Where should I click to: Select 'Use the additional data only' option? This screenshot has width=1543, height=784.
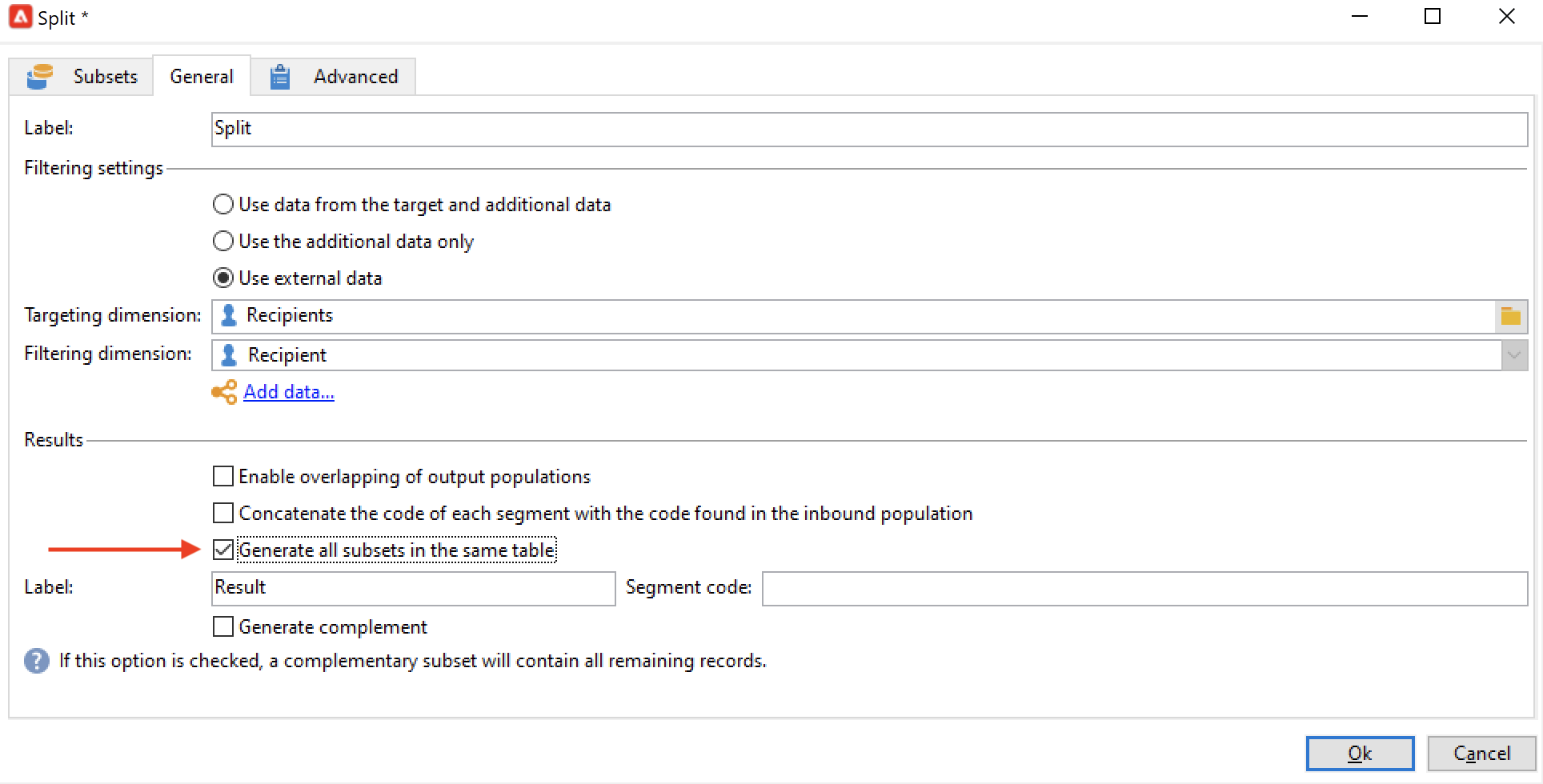click(x=223, y=242)
